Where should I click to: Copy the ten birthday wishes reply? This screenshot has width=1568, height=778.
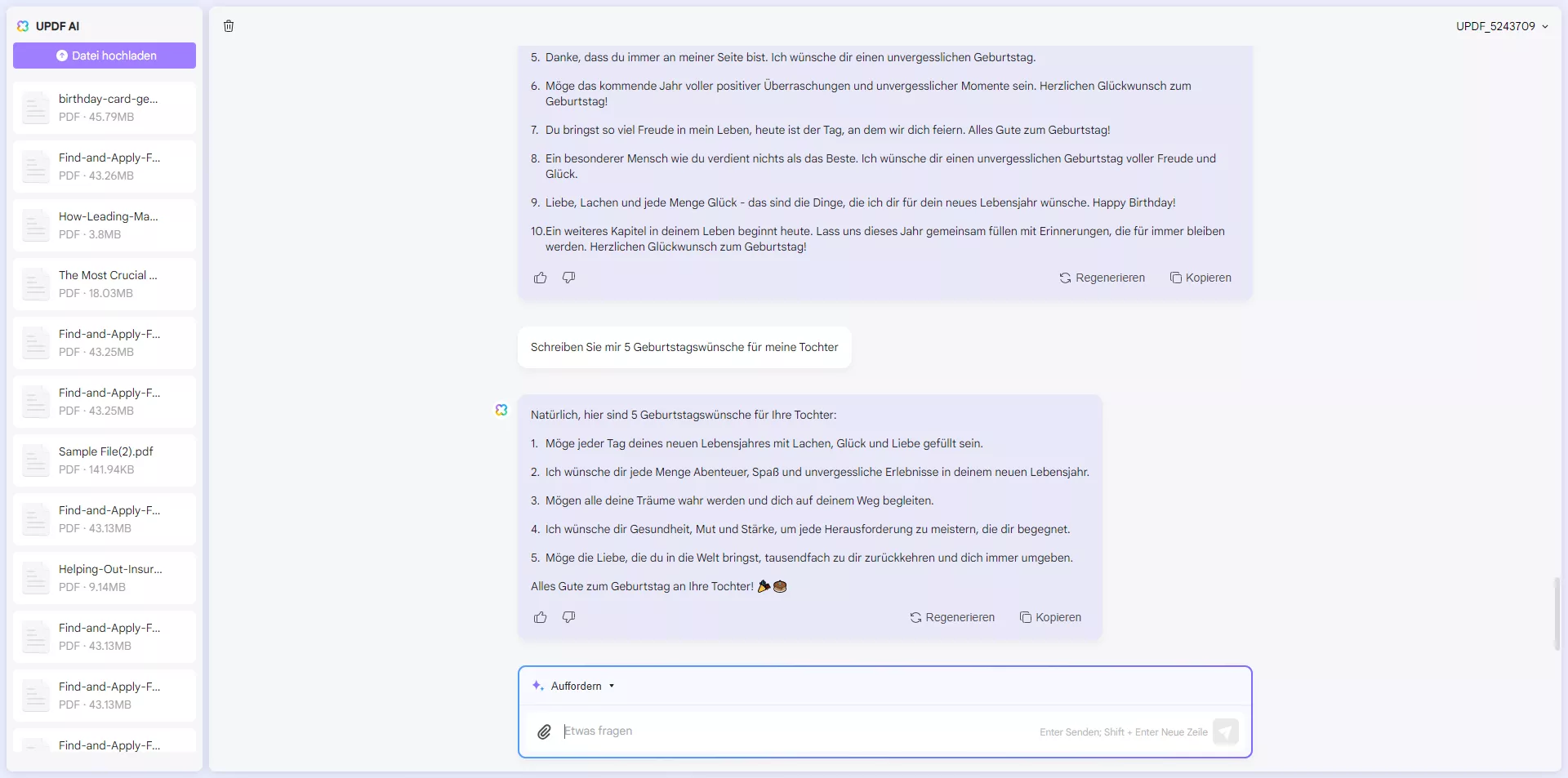pyautogui.click(x=1200, y=278)
